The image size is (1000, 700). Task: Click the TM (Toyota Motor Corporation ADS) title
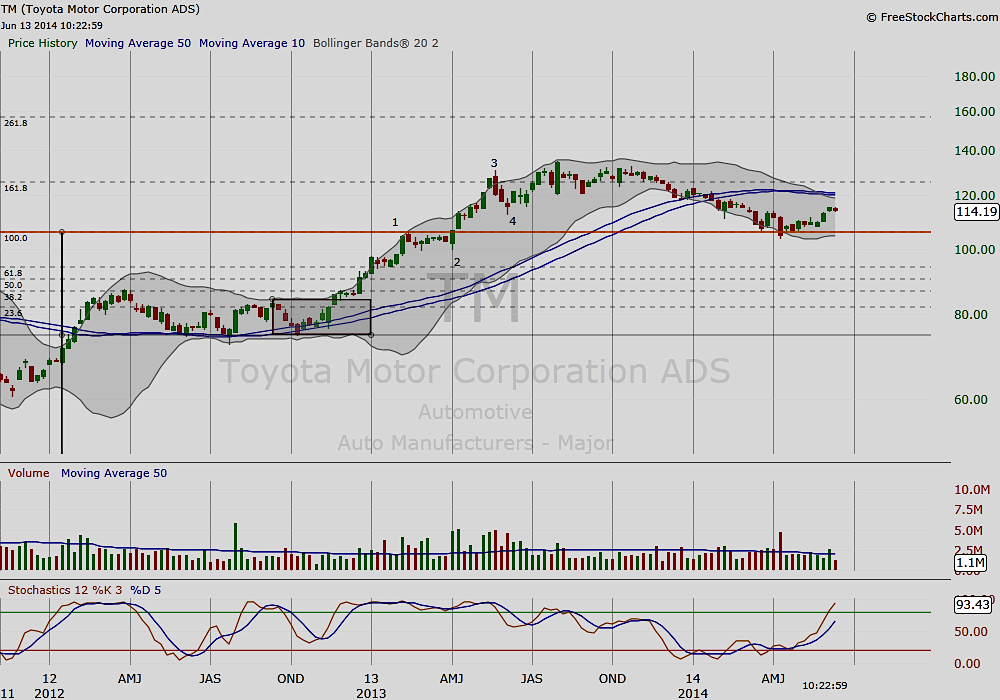coord(100,9)
